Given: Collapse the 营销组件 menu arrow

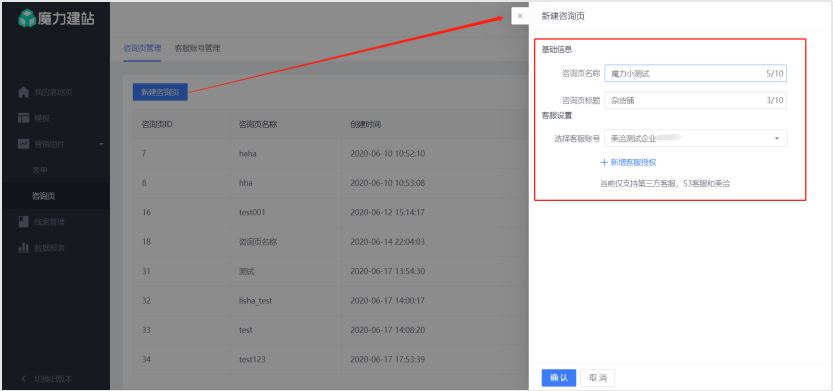Looking at the screenshot, I should click(x=101, y=144).
